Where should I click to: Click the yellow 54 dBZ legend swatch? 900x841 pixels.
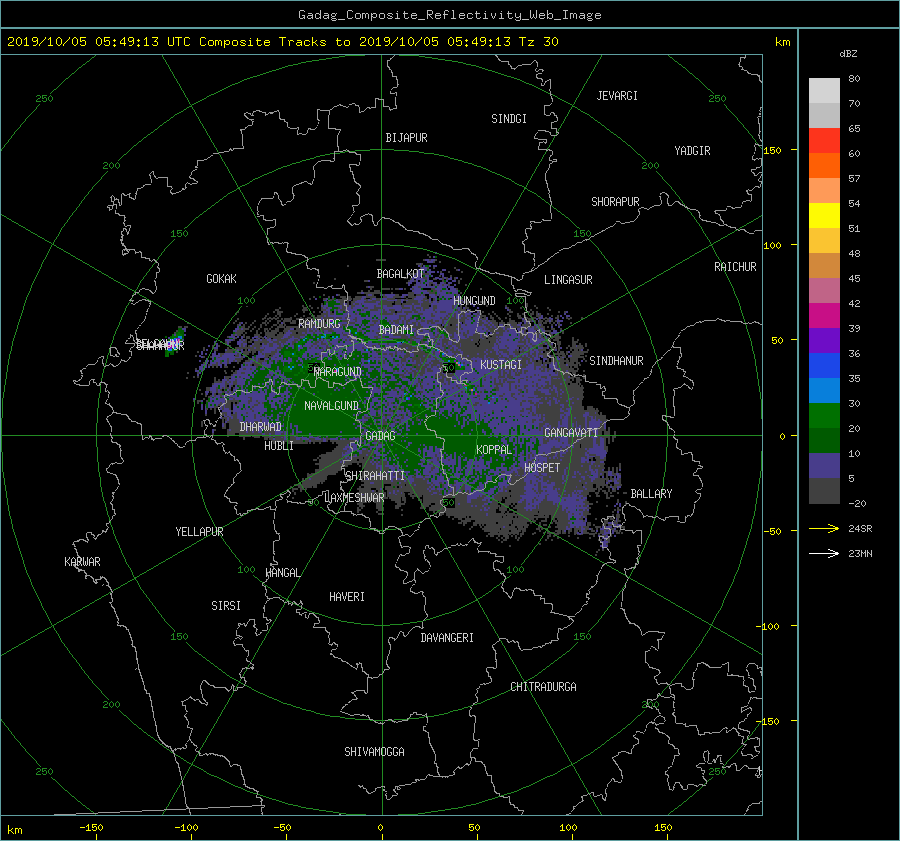[824, 216]
